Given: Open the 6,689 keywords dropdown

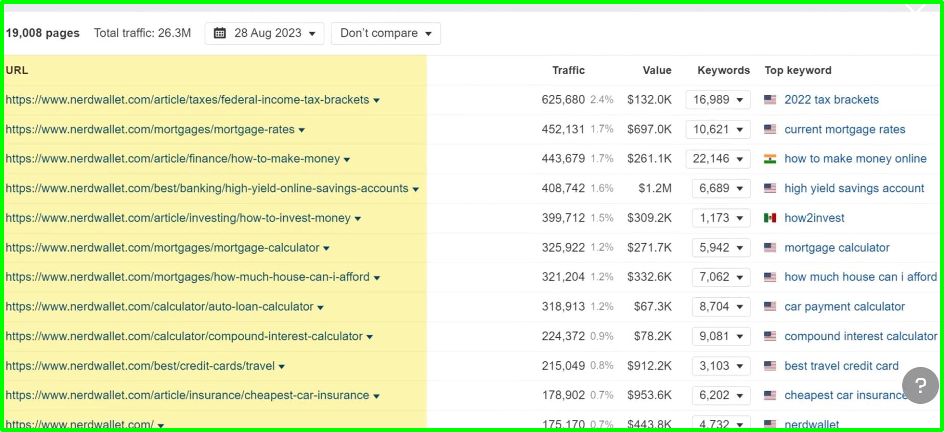Looking at the screenshot, I should click(721, 188).
